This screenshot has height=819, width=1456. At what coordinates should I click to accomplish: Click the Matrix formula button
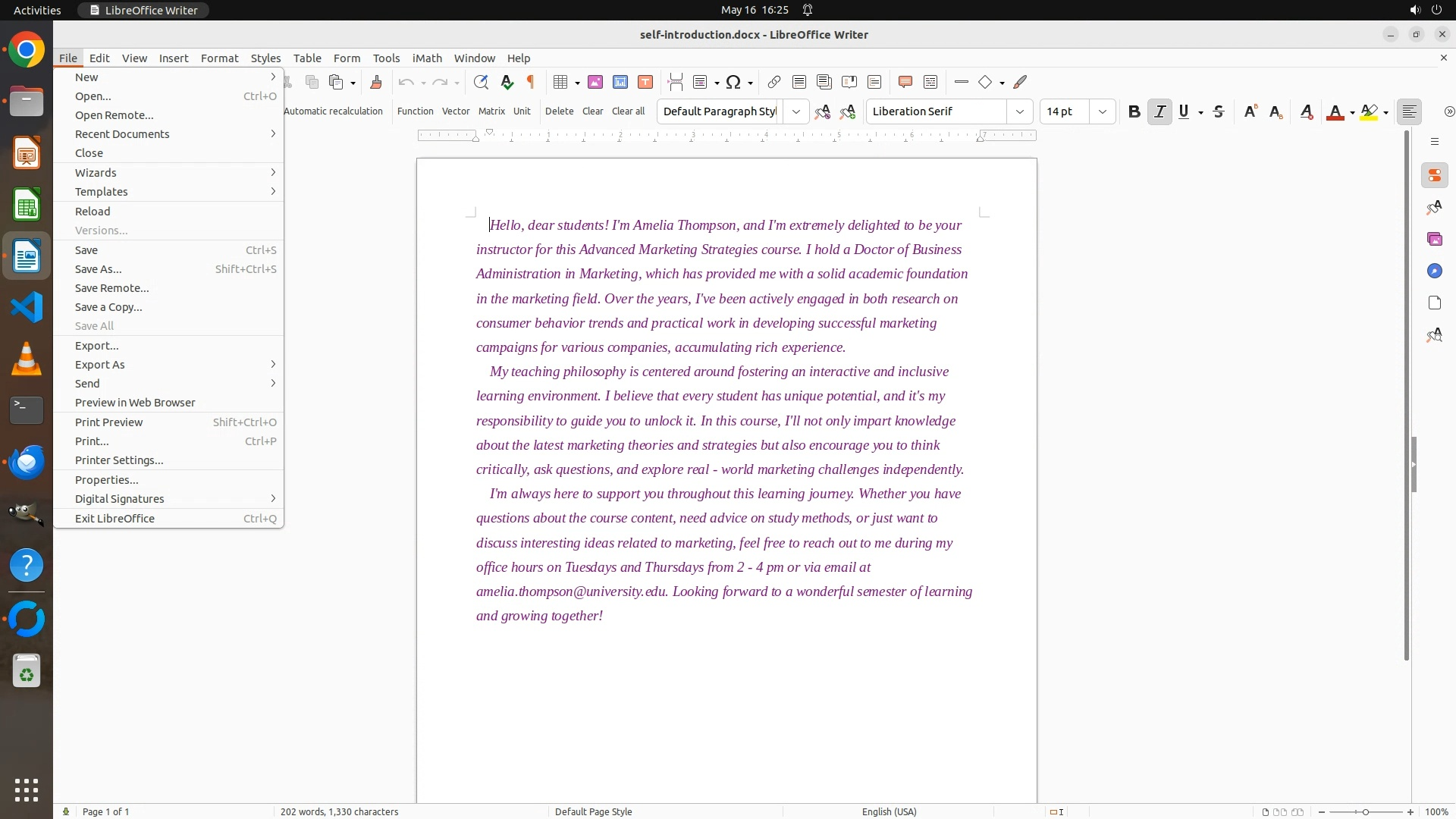[x=491, y=111]
